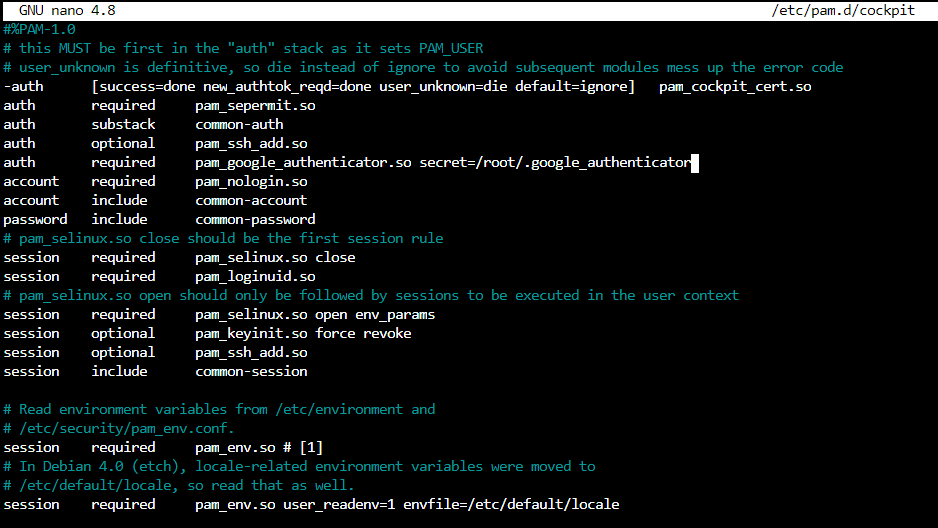Place cursor on the #%PAM-1.0 header line
This screenshot has width=938, height=528.
[39, 29]
